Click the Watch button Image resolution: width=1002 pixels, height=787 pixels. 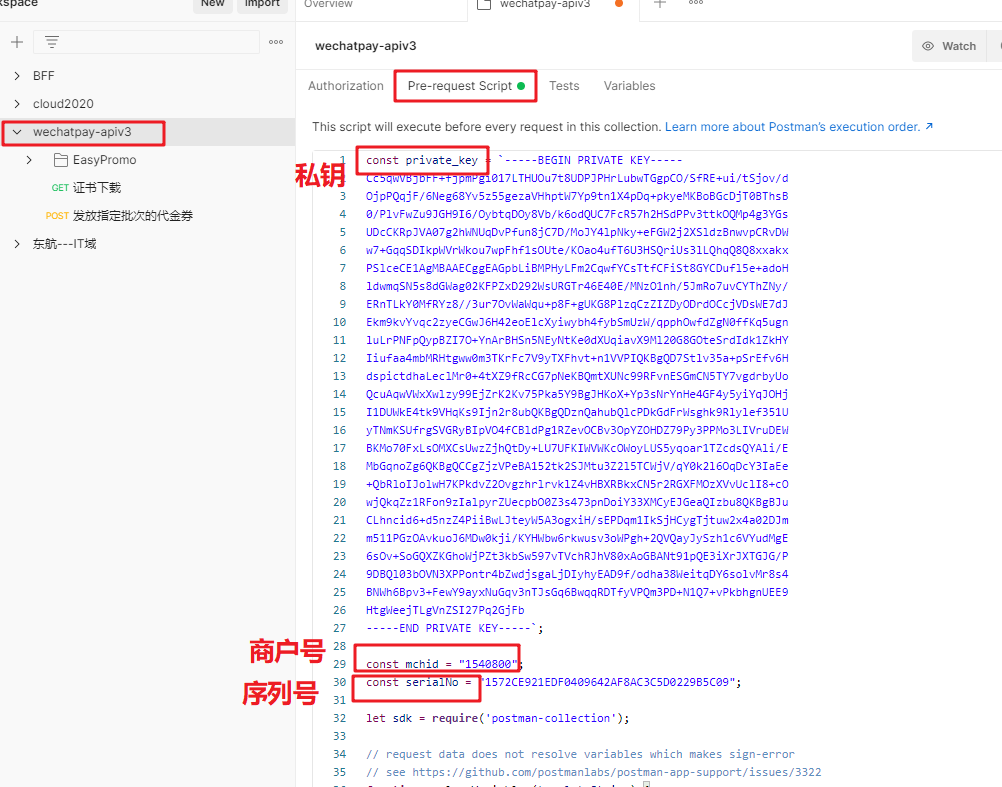pyautogui.click(x=949, y=46)
